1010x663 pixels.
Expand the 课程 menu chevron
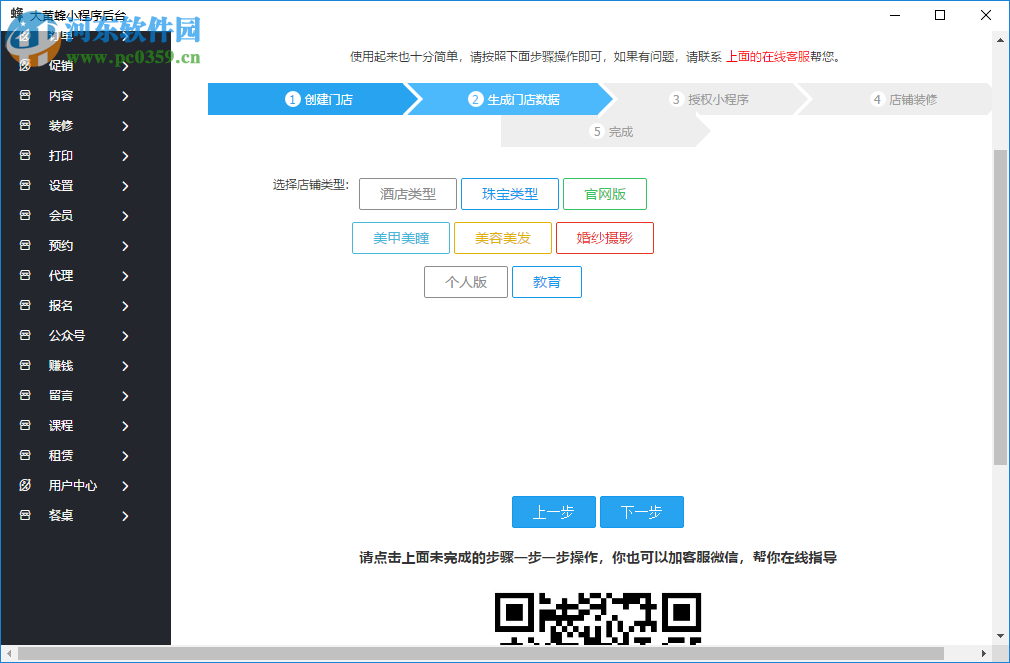pos(125,425)
